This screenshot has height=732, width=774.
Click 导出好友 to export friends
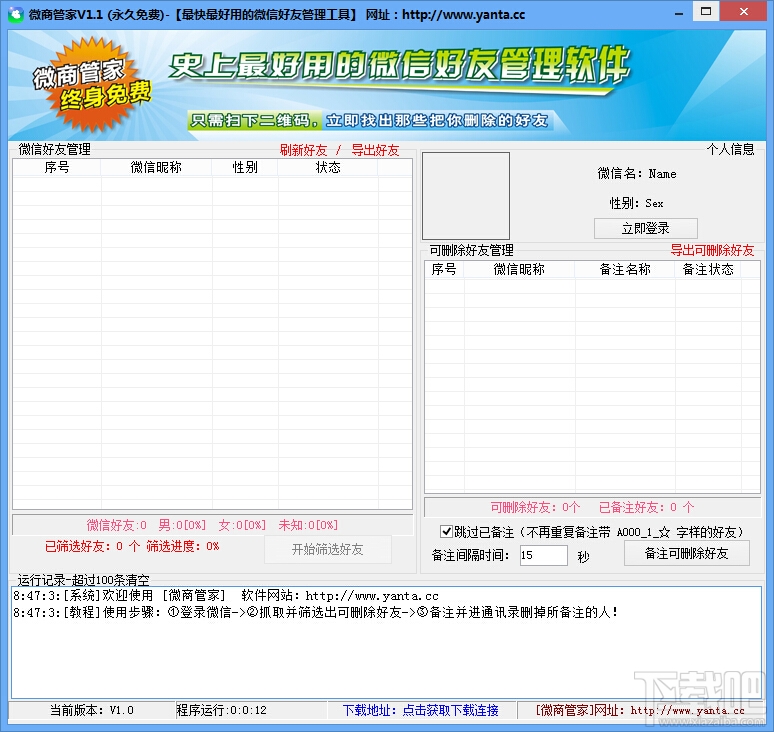tap(375, 150)
